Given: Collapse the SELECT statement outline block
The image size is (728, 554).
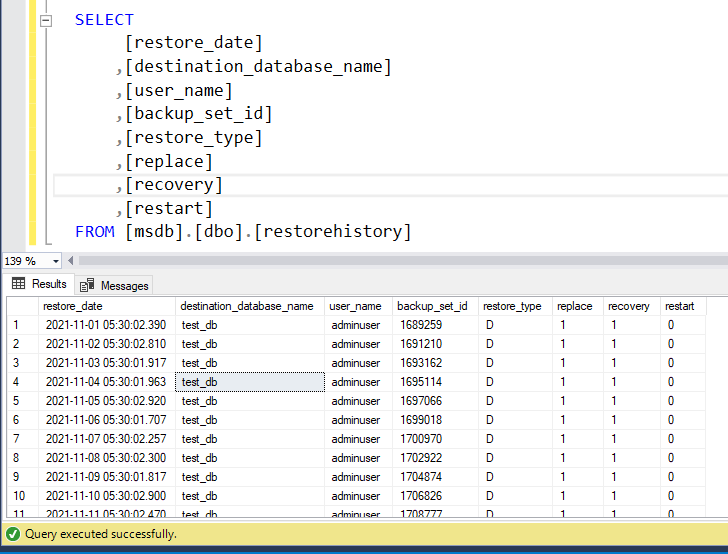Looking at the screenshot, I should (x=46, y=20).
